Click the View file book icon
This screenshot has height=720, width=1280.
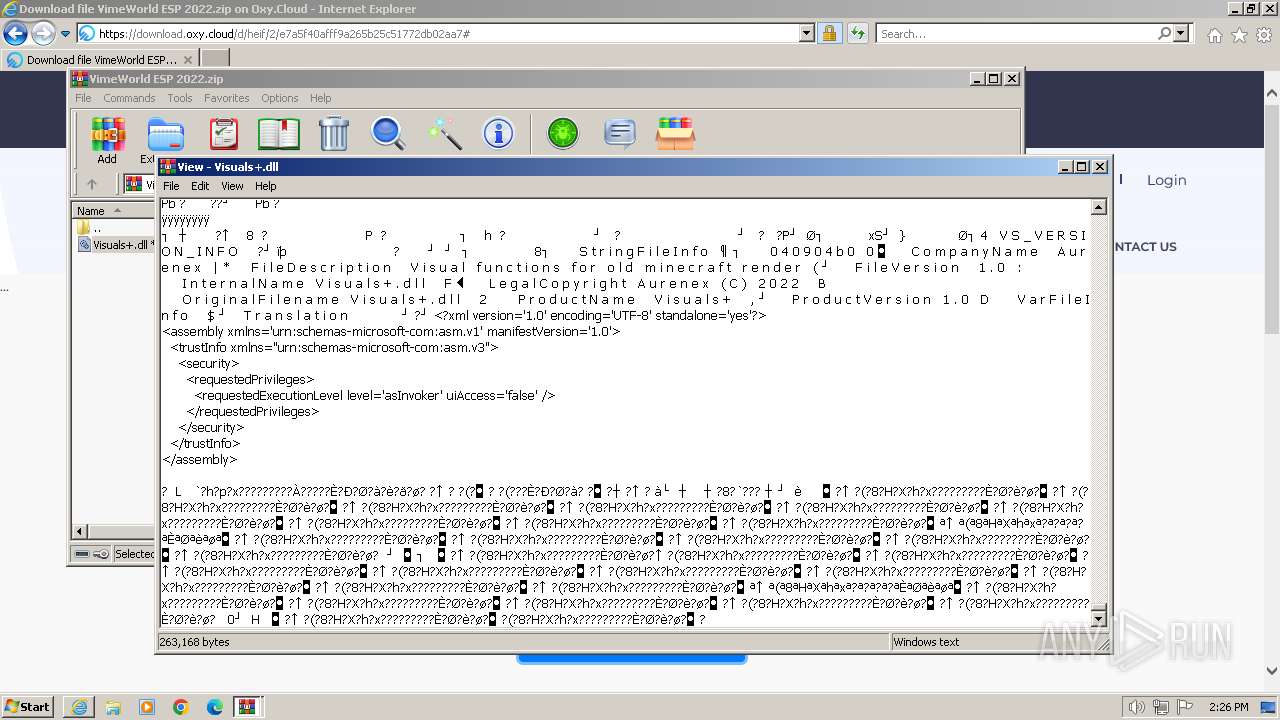coord(279,133)
